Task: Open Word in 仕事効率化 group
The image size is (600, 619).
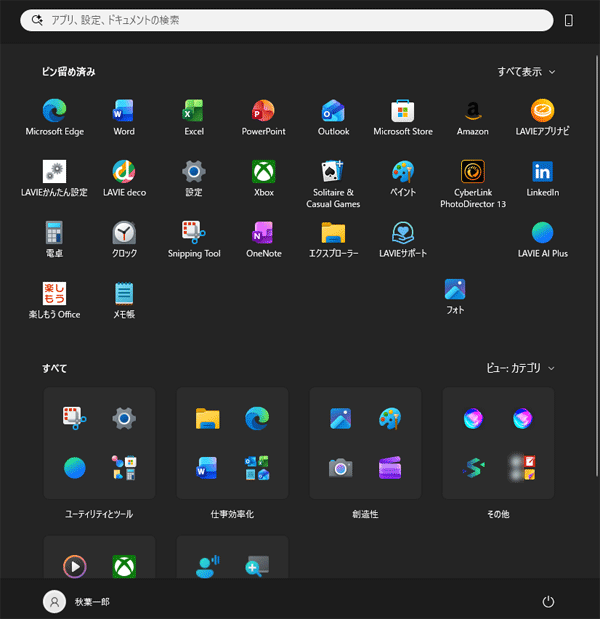Action: click(x=207, y=468)
